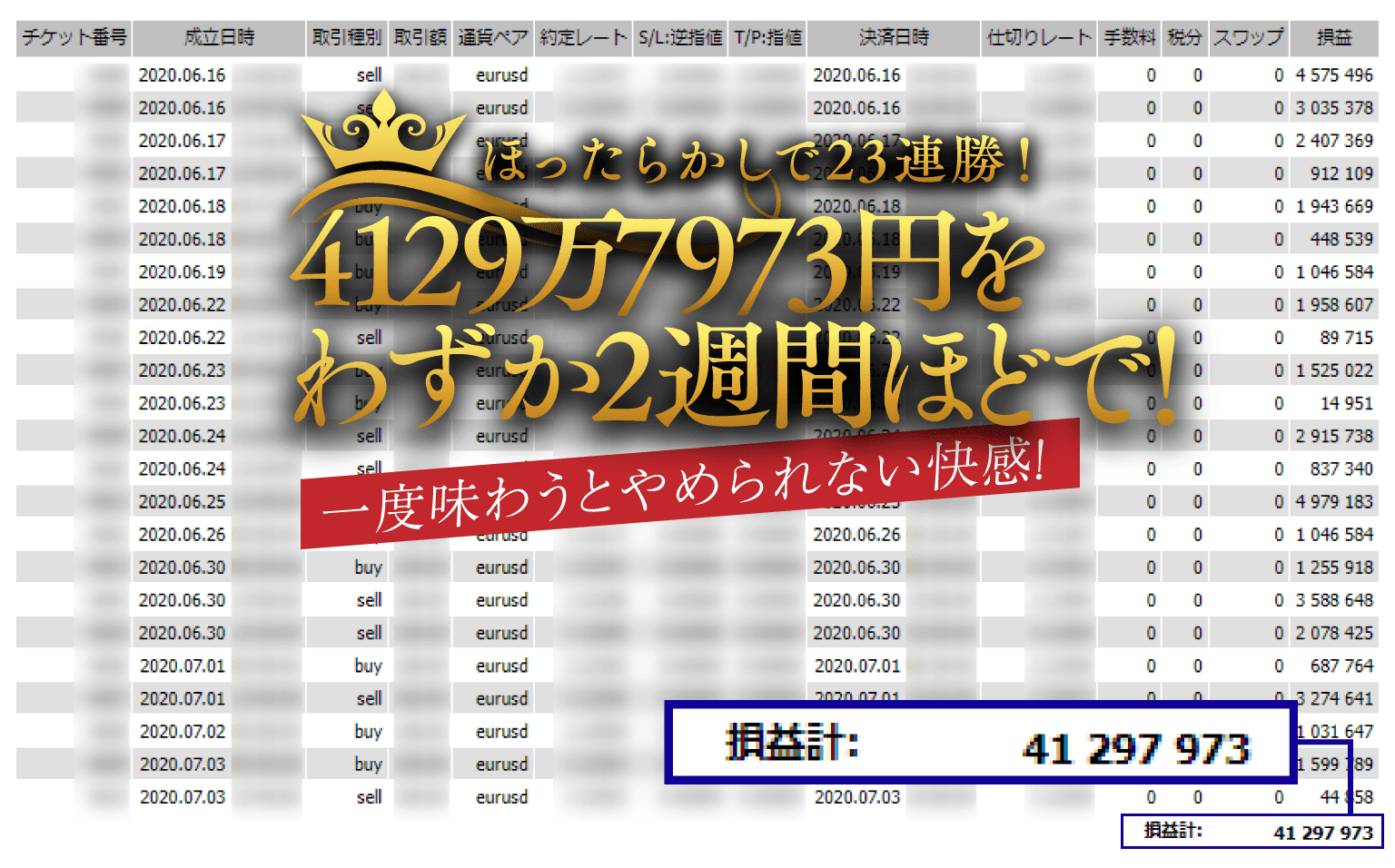Click the 通貨ペア column header
This screenshot has height=868, width=1395.
pos(493,37)
